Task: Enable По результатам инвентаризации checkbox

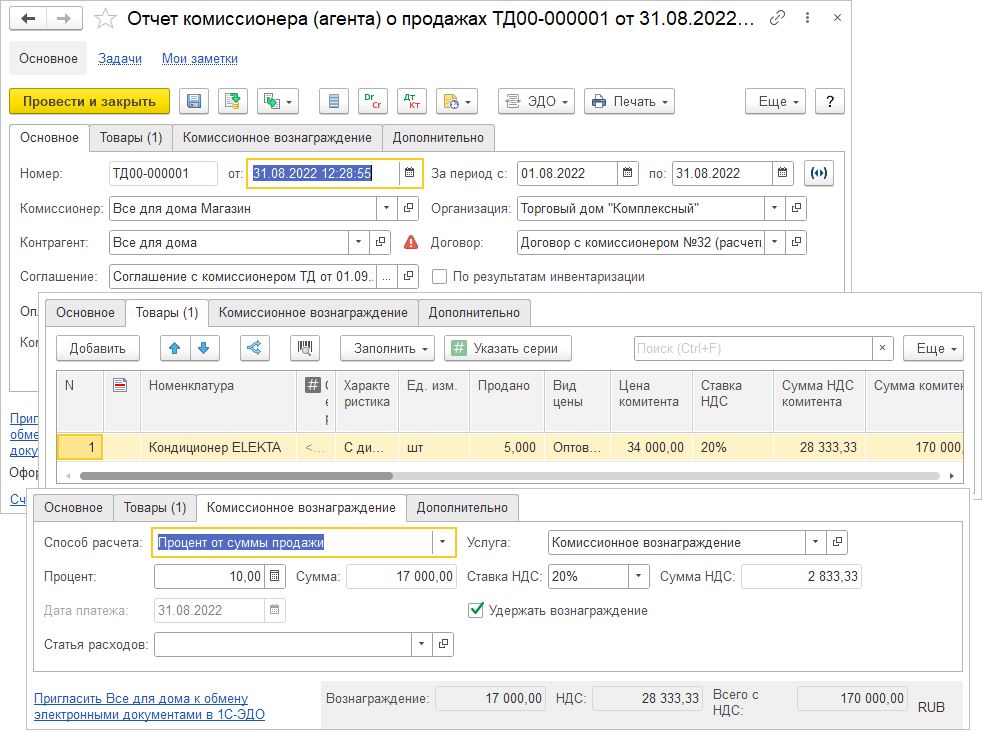Action: (x=439, y=277)
